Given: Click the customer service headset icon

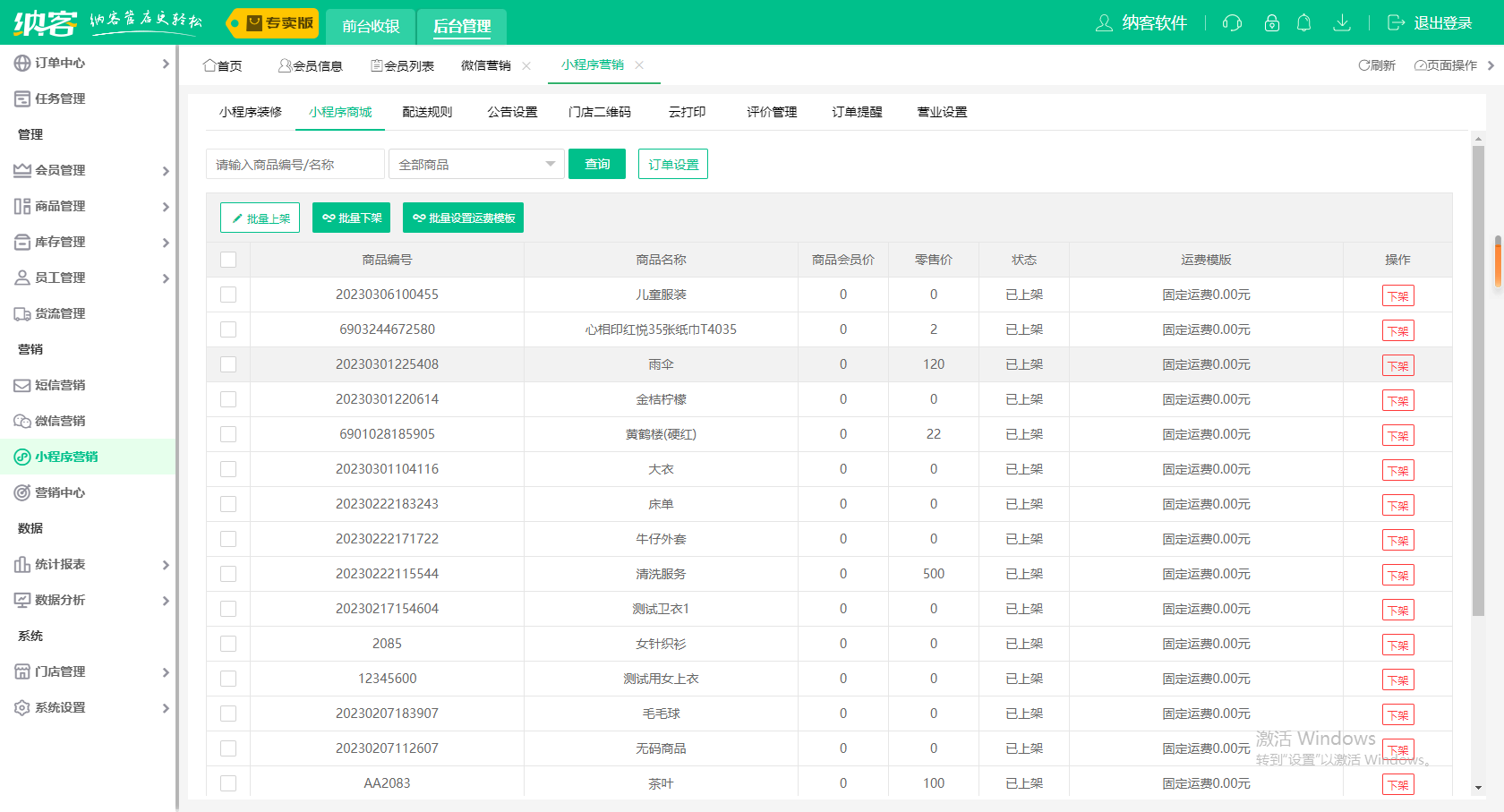Looking at the screenshot, I should point(1232,23).
